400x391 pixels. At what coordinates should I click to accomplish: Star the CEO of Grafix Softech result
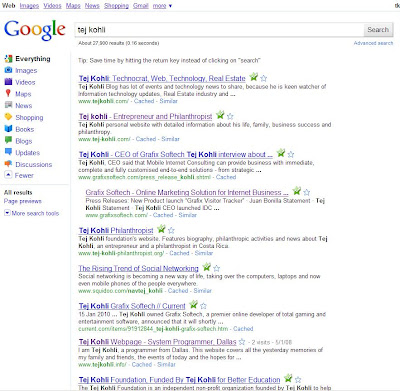click(291, 154)
